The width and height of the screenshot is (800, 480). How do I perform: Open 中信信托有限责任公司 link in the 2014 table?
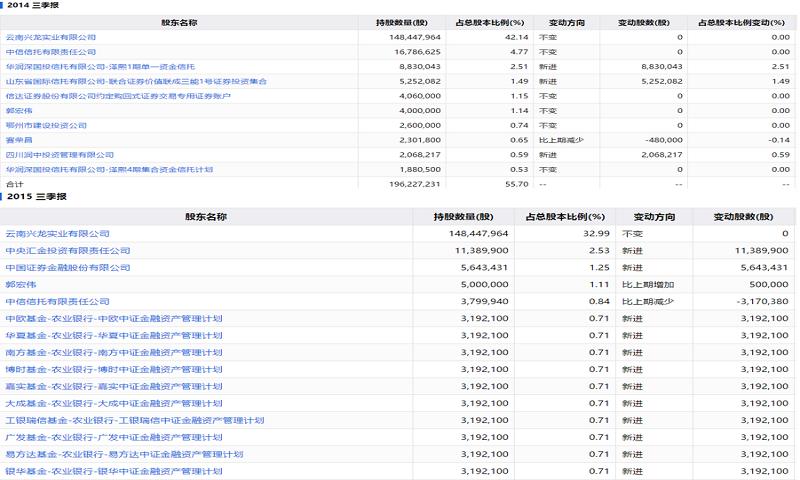[51, 51]
